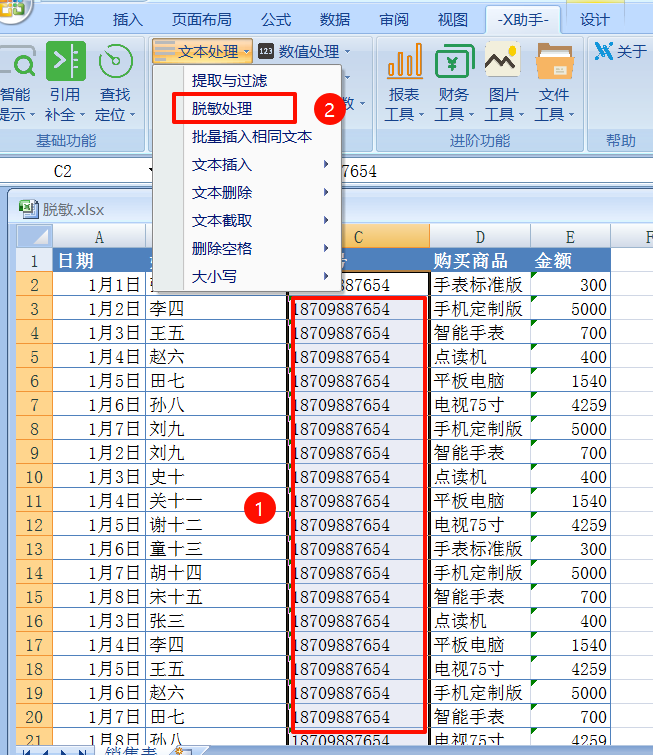Open the 报表工具 dropdown arrow
The image size is (653, 755).
click(x=421, y=115)
